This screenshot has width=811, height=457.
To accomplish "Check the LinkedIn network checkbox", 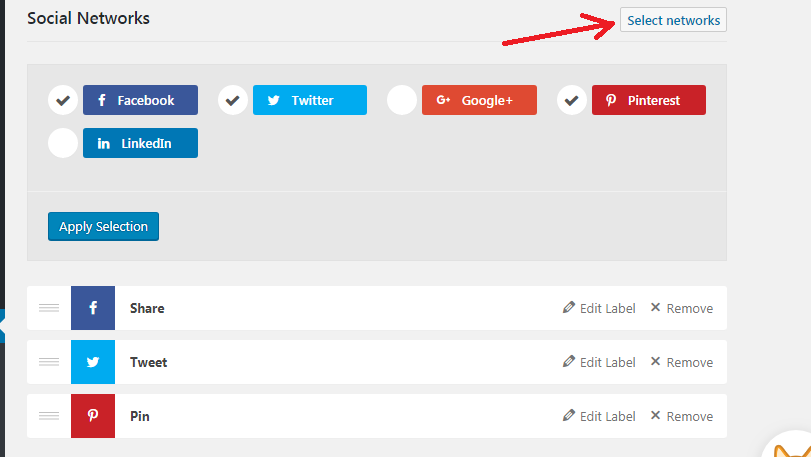I will point(63,143).
